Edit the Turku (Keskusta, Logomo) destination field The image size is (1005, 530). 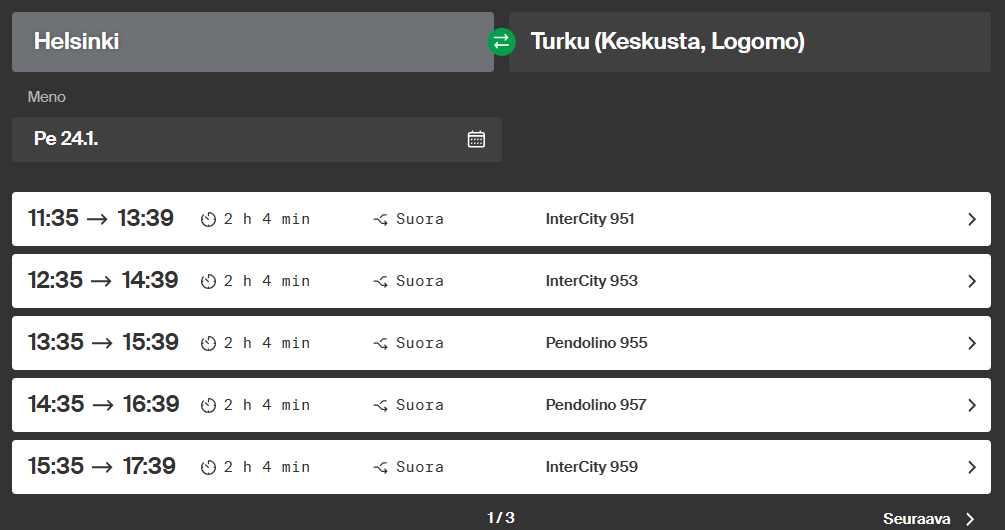749,42
